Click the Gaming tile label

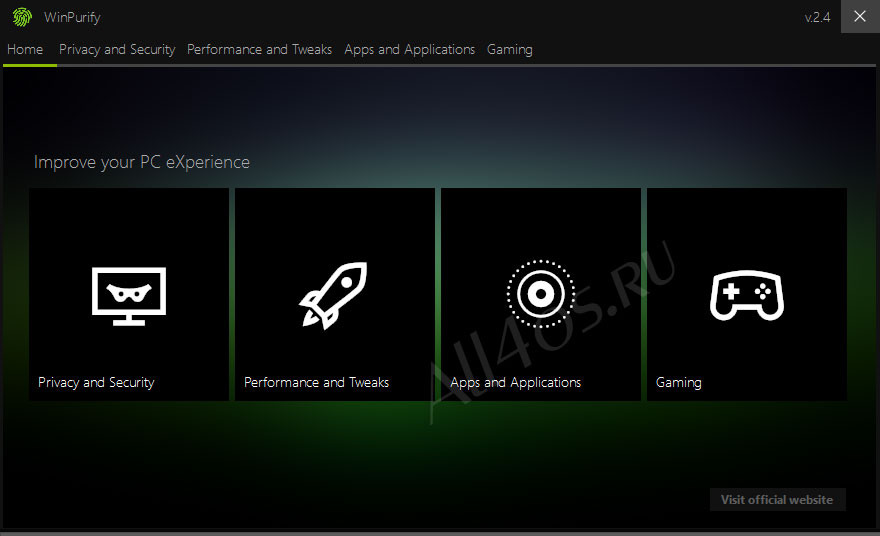(x=679, y=382)
